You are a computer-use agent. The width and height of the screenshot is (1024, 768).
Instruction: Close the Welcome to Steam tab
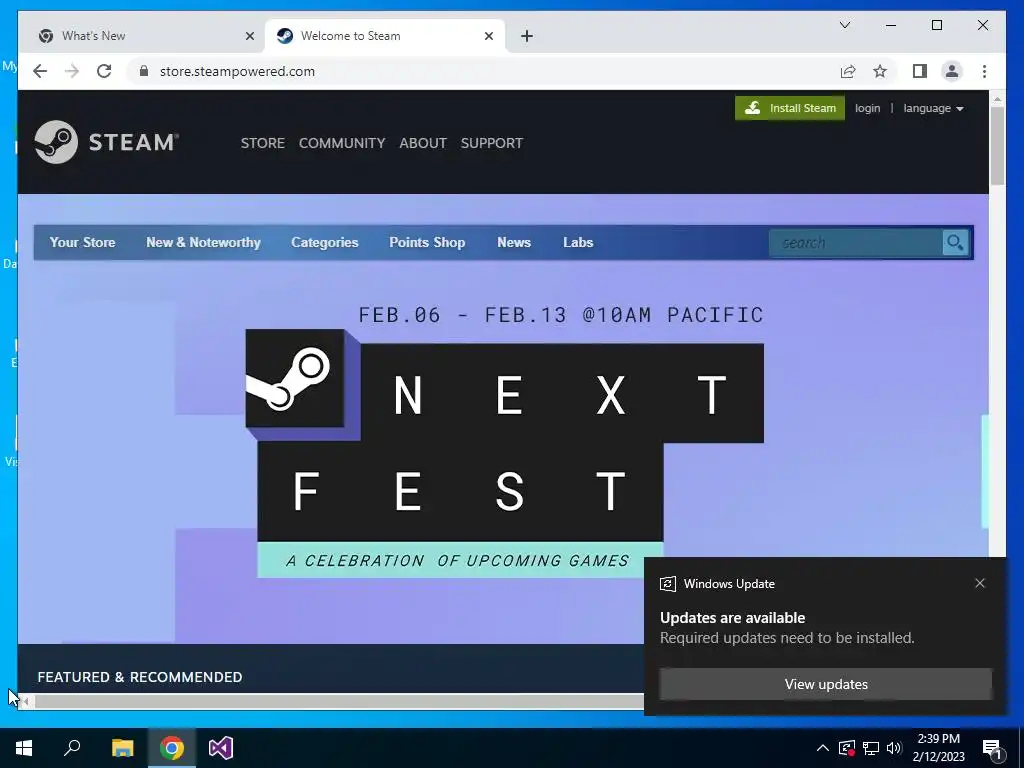[x=488, y=36]
